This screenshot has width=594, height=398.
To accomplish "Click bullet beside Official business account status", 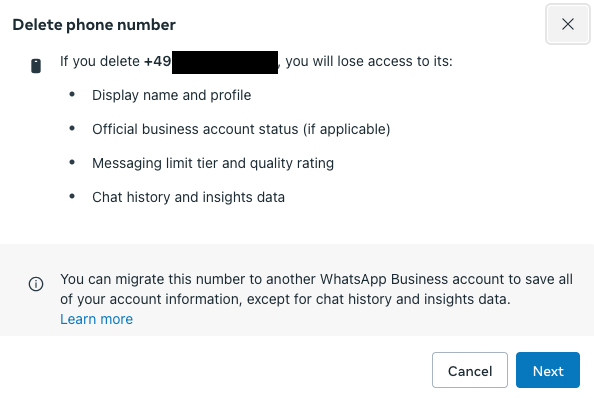I will [x=72, y=128].
